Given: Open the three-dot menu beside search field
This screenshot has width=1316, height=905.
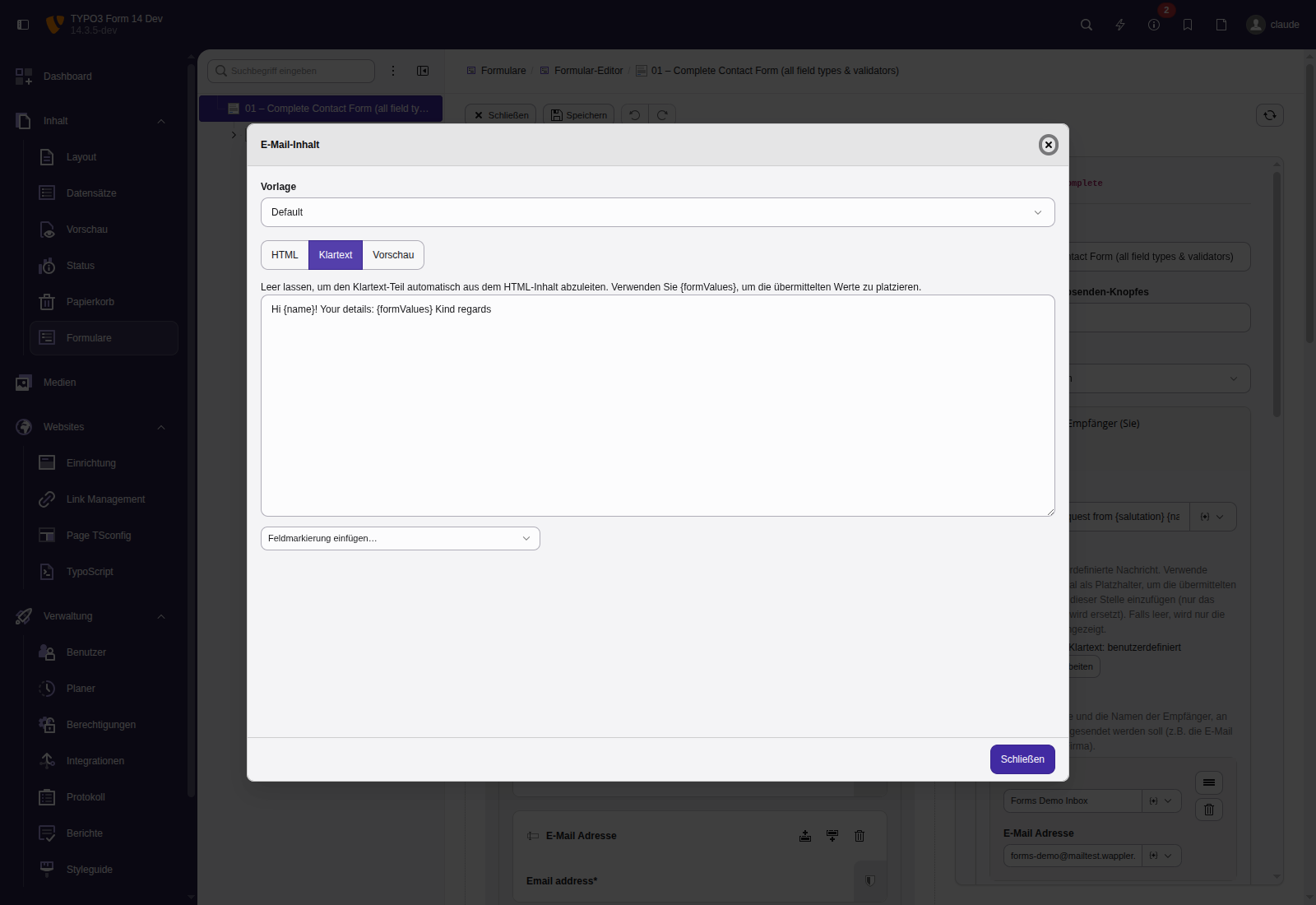Looking at the screenshot, I should click(x=393, y=71).
